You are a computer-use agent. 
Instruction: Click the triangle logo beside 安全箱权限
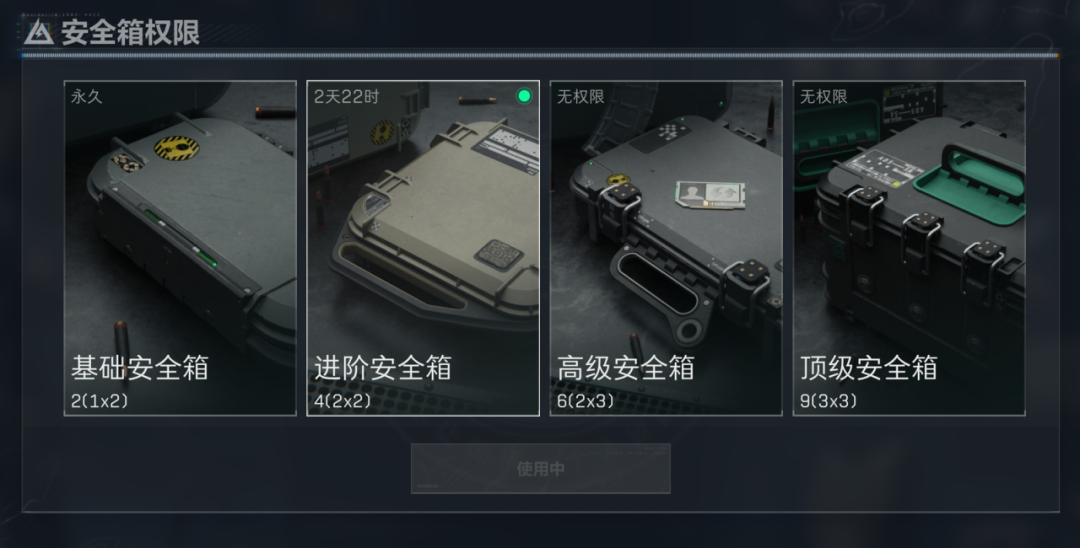click(x=39, y=32)
